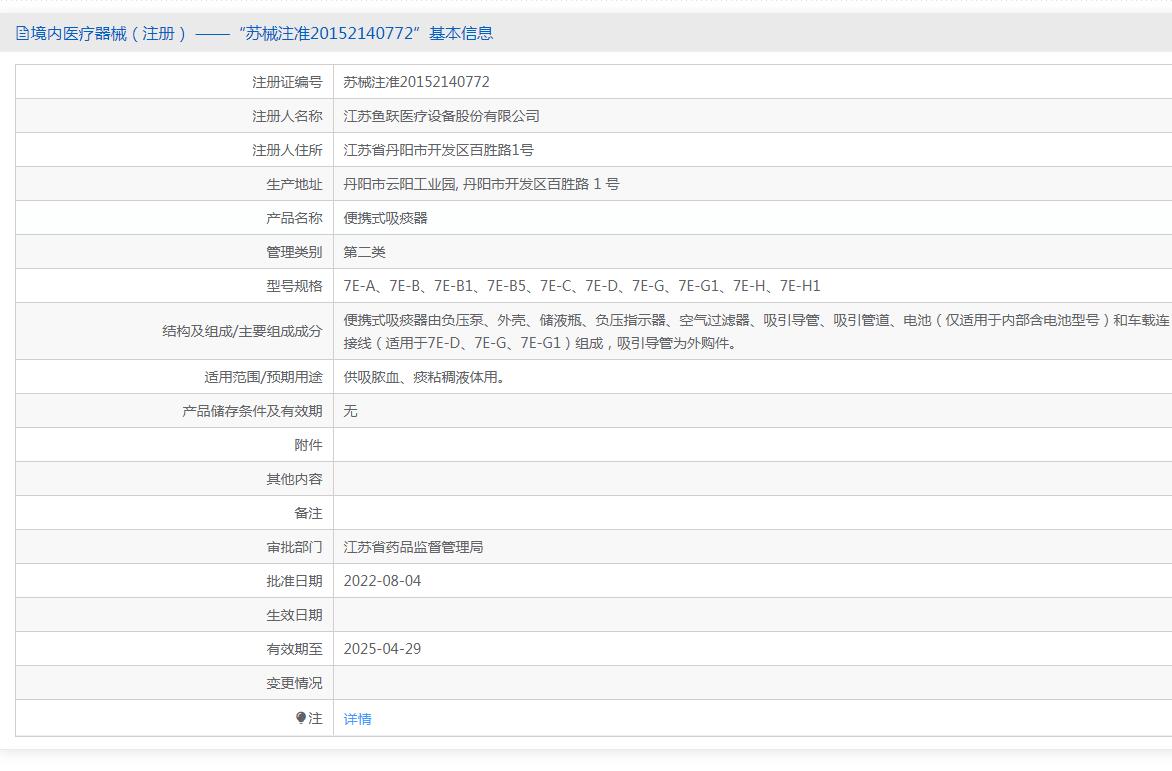Click the 结构及组成/主要组成成分 label
Image resolution: width=1172 pixels, height=771 pixels.
pyautogui.click(x=242, y=331)
